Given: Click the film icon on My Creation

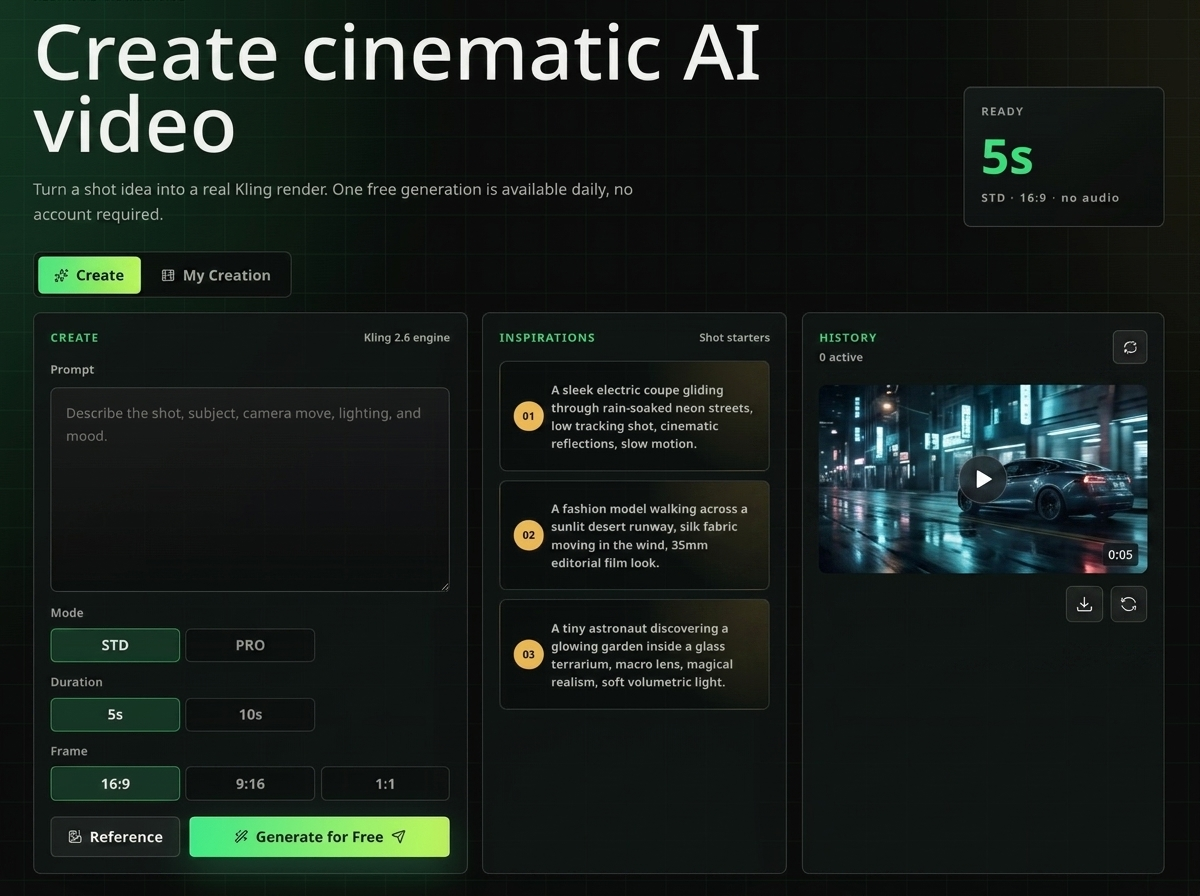Looking at the screenshot, I should point(168,275).
